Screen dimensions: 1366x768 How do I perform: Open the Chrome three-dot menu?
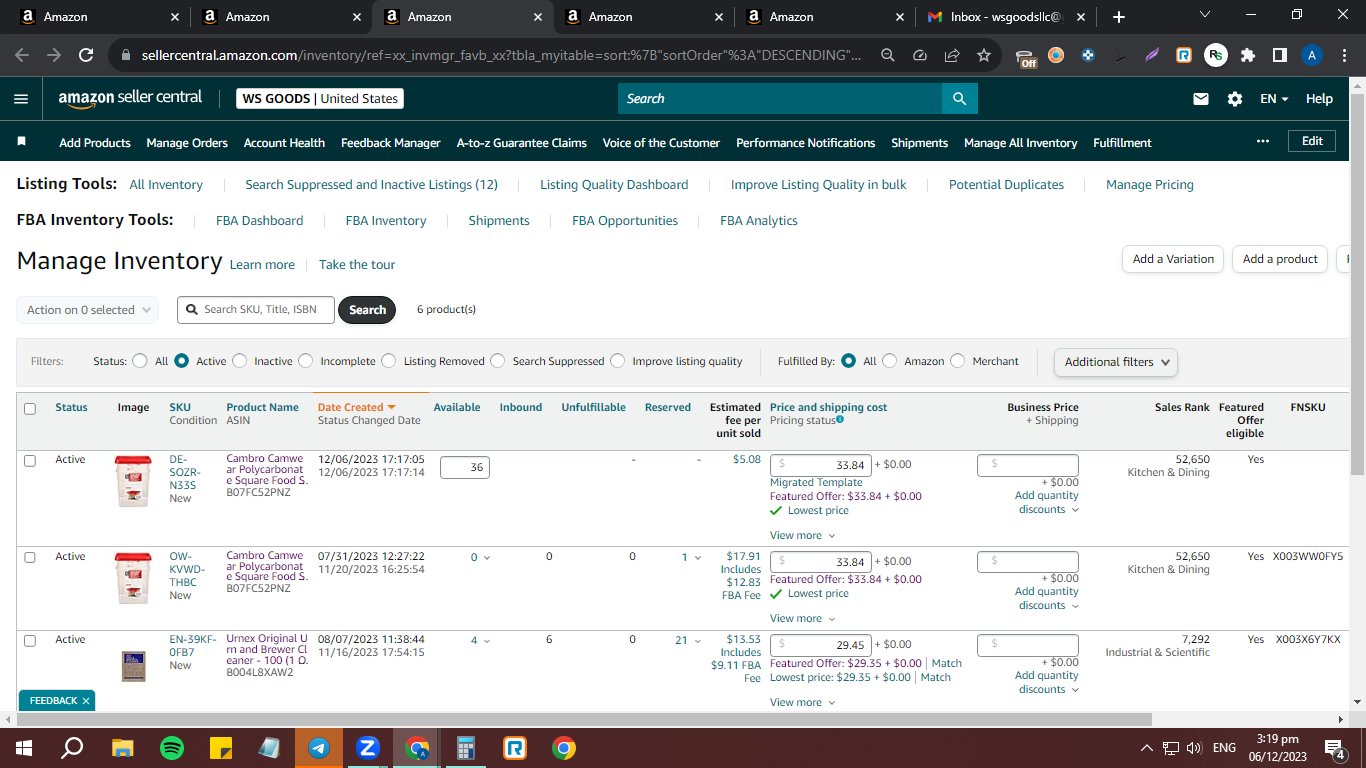pyautogui.click(x=1344, y=56)
